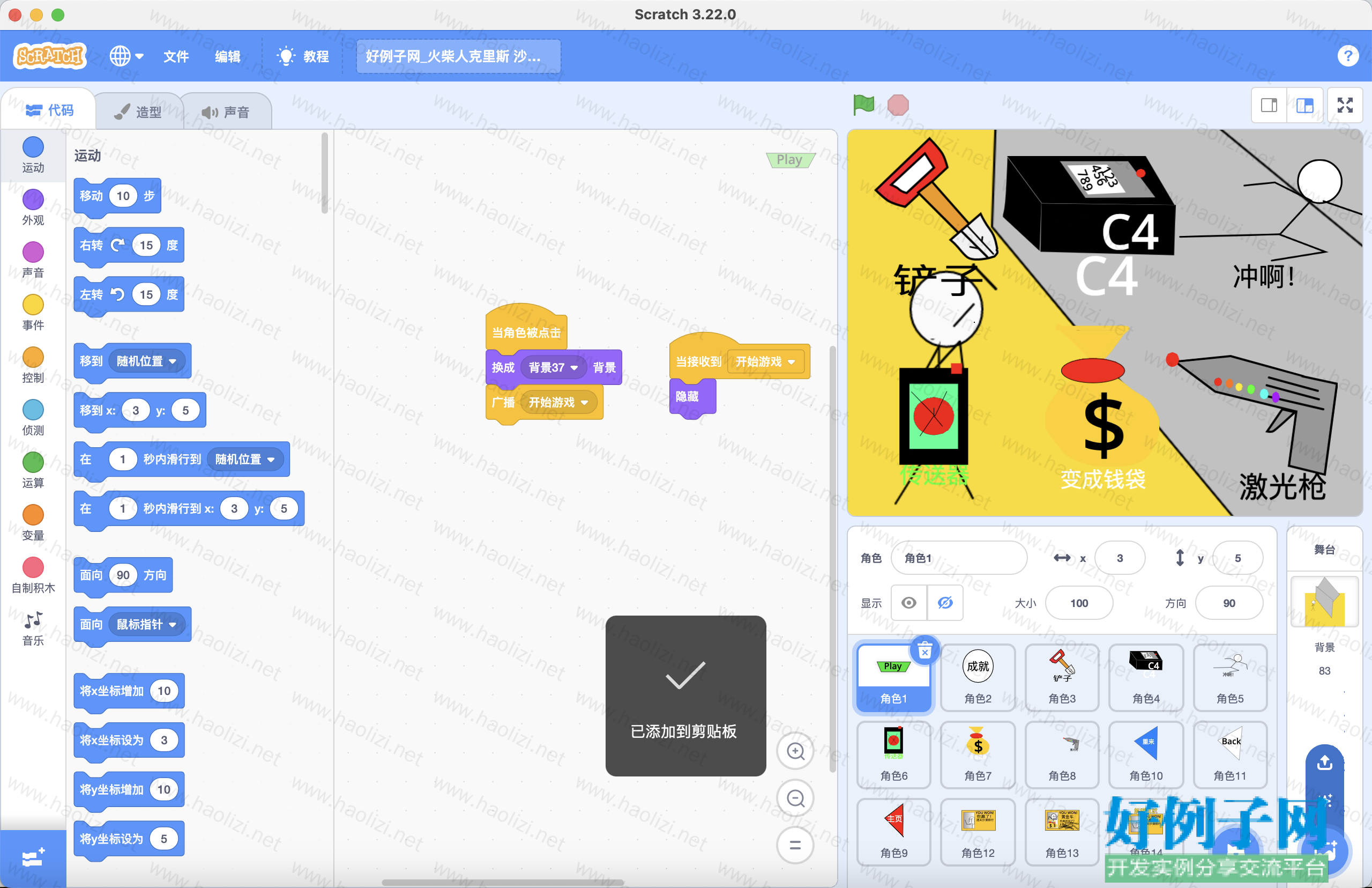Enter full screen stage mode

(1344, 105)
